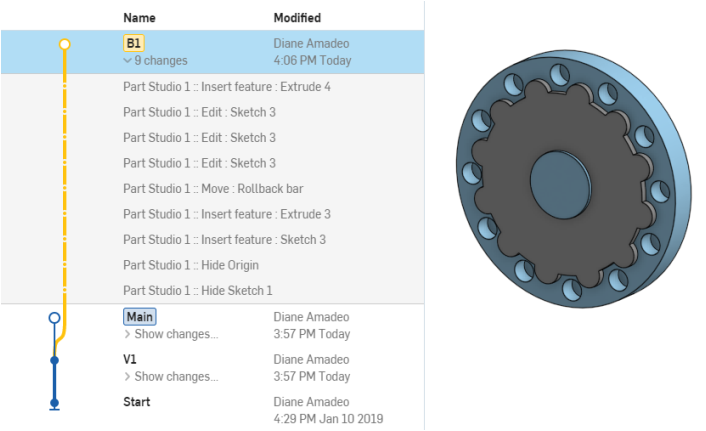706x431 pixels.
Task: Click the Modified column header
Action: click(x=297, y=18)
